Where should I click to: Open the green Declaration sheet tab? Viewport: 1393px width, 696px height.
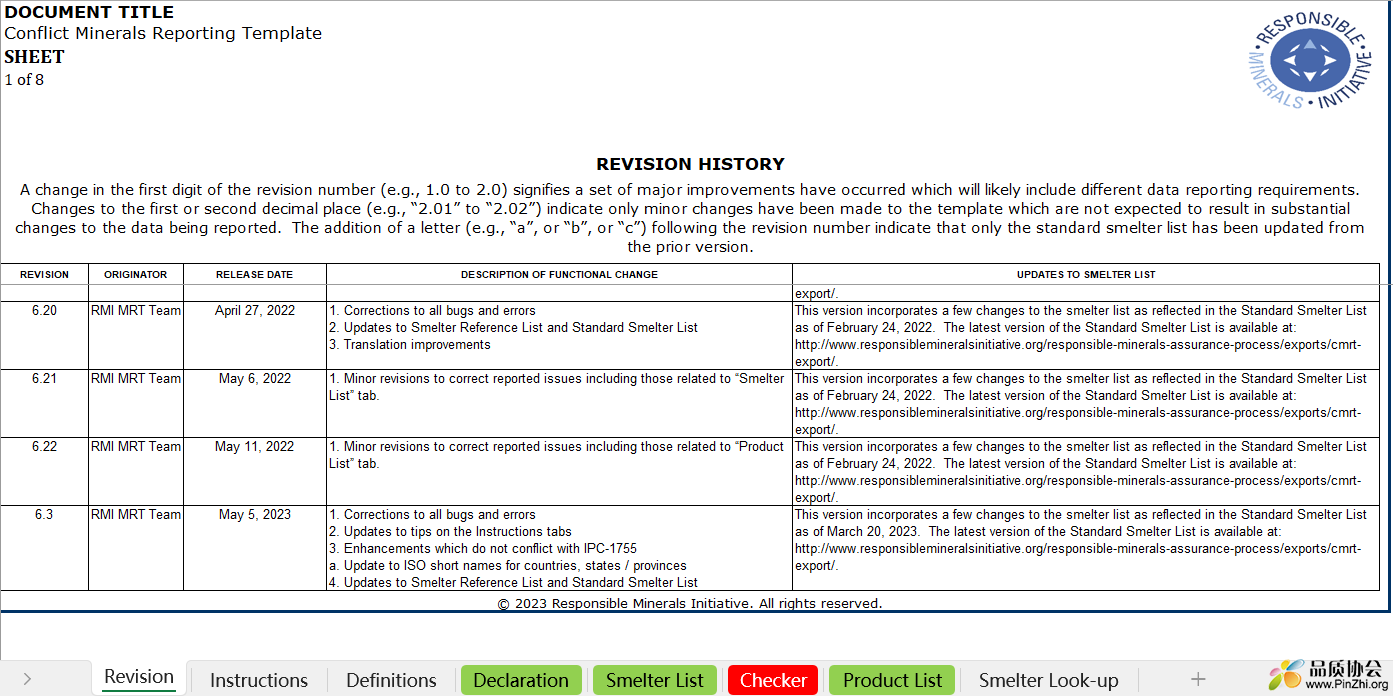[x=521, y=680]
